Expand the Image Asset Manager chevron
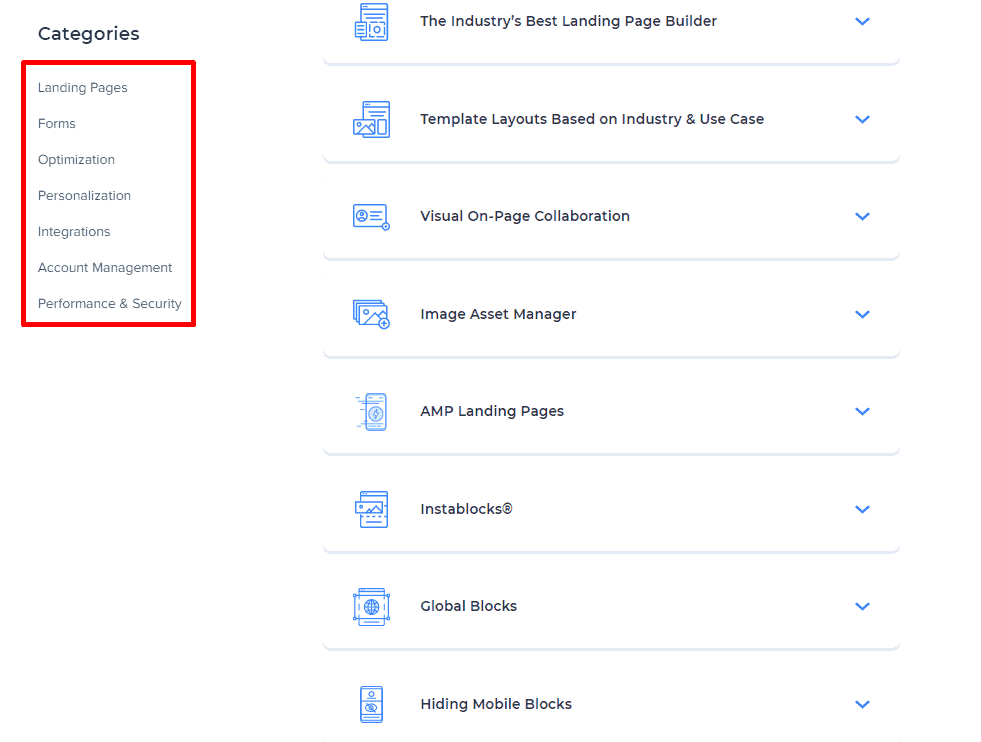The height and width of the screenshot is (742, 981). tap(862, 314)
